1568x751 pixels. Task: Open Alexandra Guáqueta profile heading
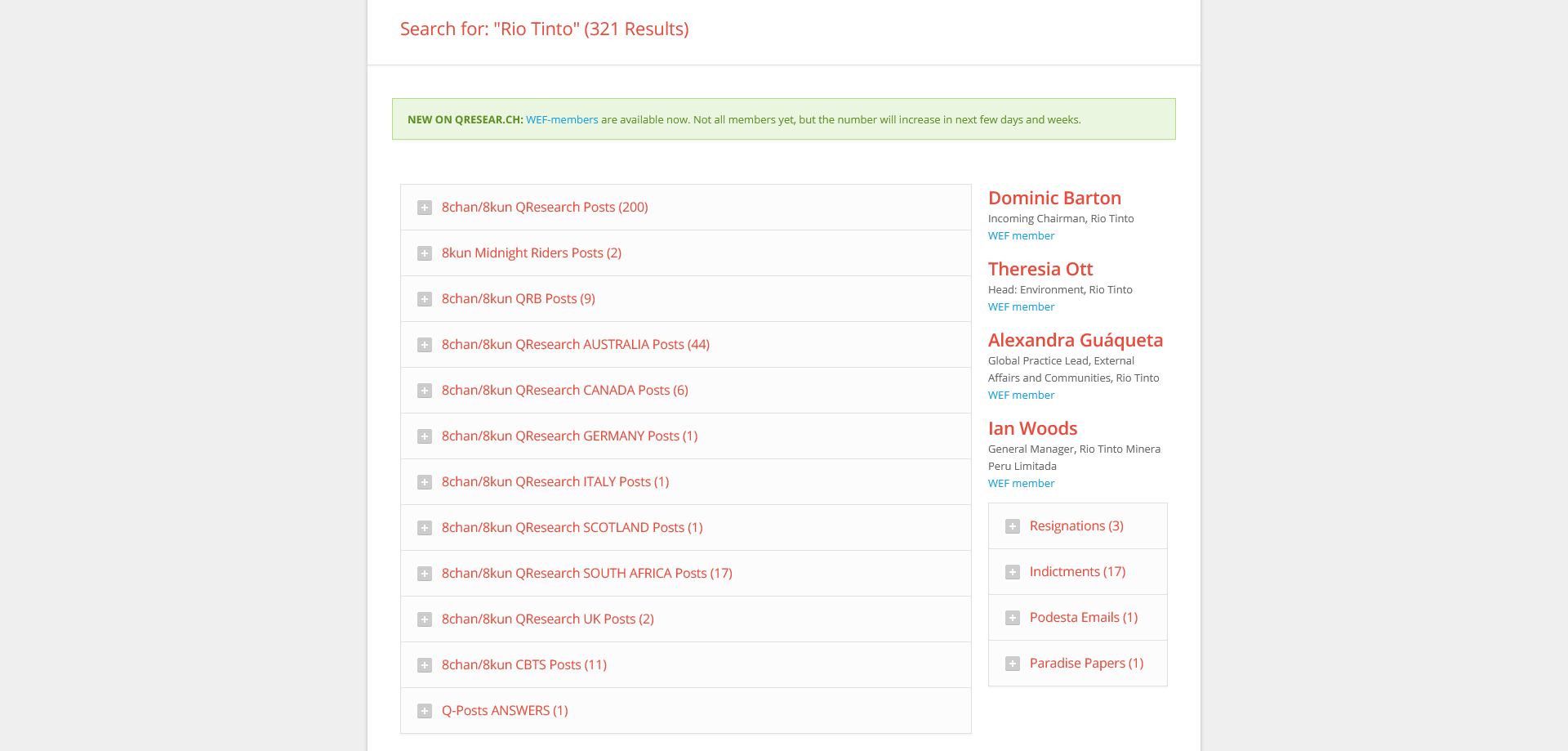(1076, 341)
